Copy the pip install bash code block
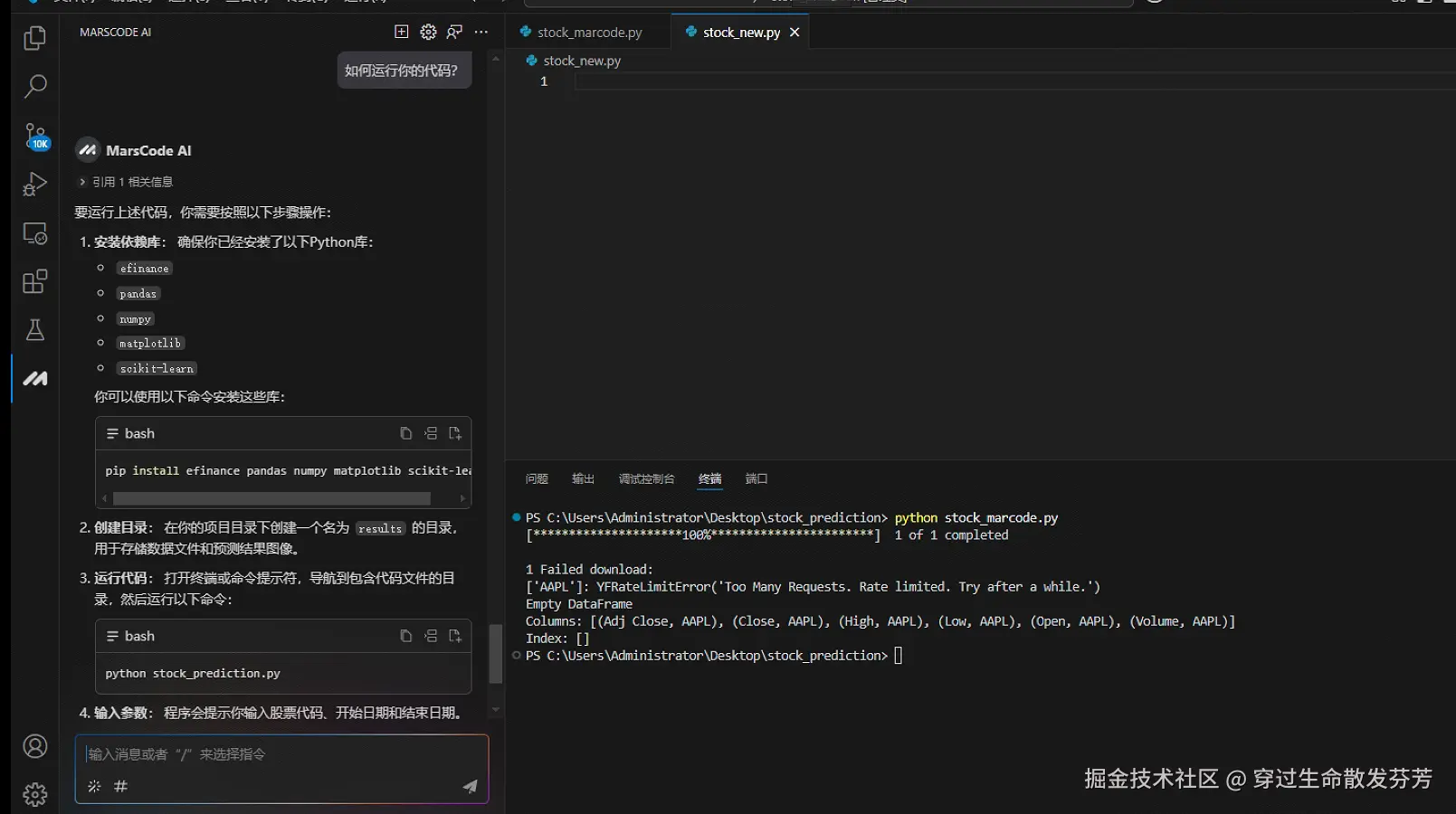This screenshot has width=1456, height=814. [x=405, y=433]
